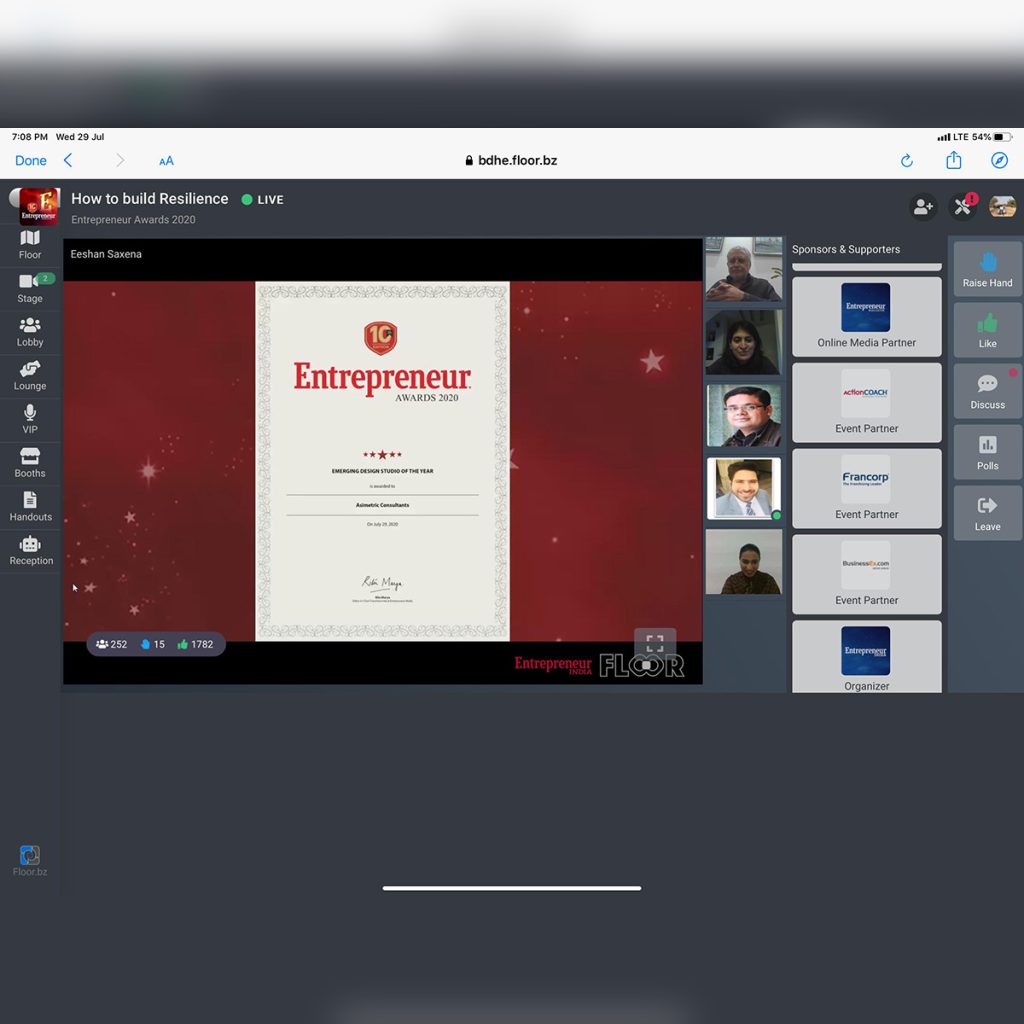1024x1024 pixels.
Task: Reload the page with refresh icon
Action: (x=906, y=161)
